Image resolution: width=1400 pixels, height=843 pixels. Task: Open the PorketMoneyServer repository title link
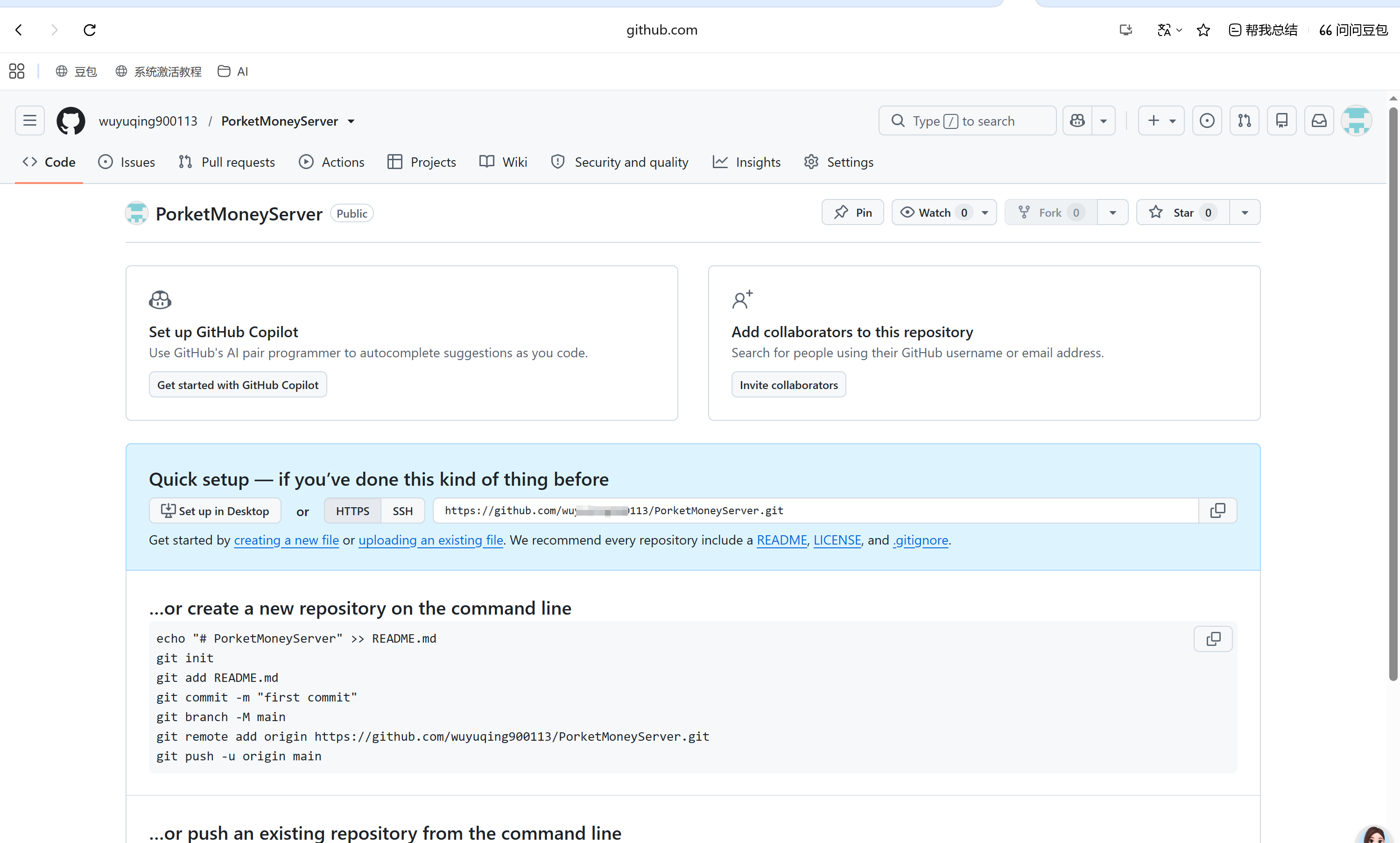click(x=239, y=213)
